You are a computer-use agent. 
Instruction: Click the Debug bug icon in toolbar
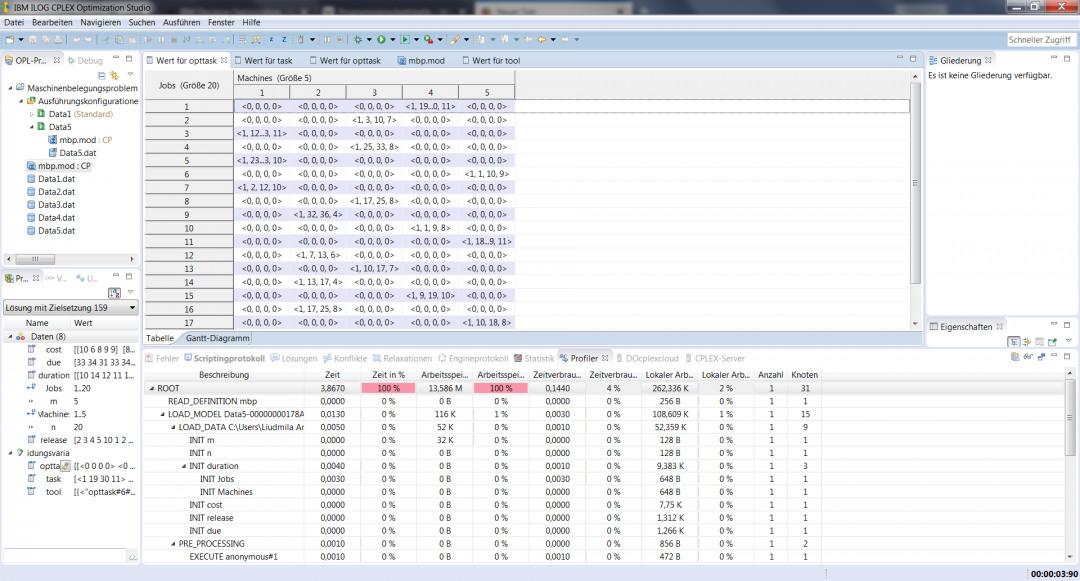[357, 39]
